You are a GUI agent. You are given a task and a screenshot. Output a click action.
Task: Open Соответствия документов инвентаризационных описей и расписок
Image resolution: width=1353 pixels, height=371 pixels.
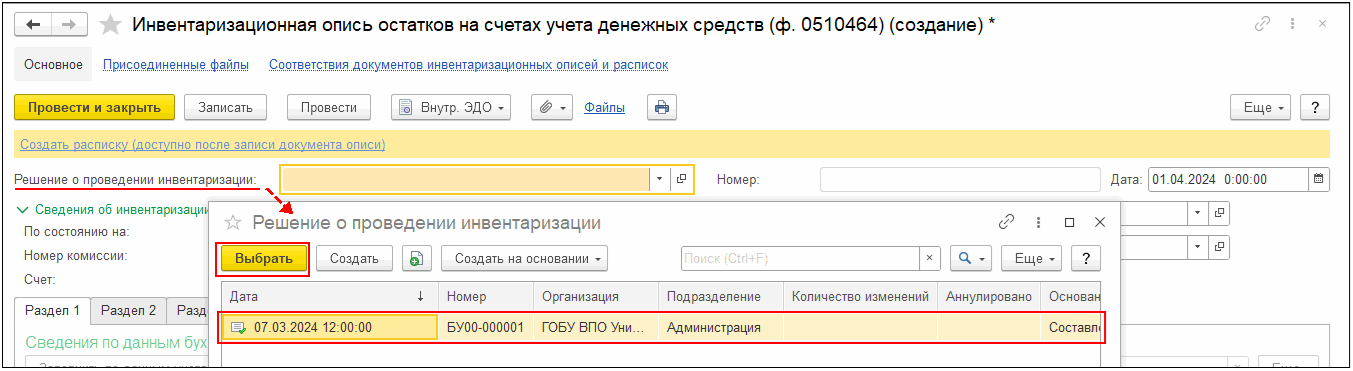pos(469,65)
